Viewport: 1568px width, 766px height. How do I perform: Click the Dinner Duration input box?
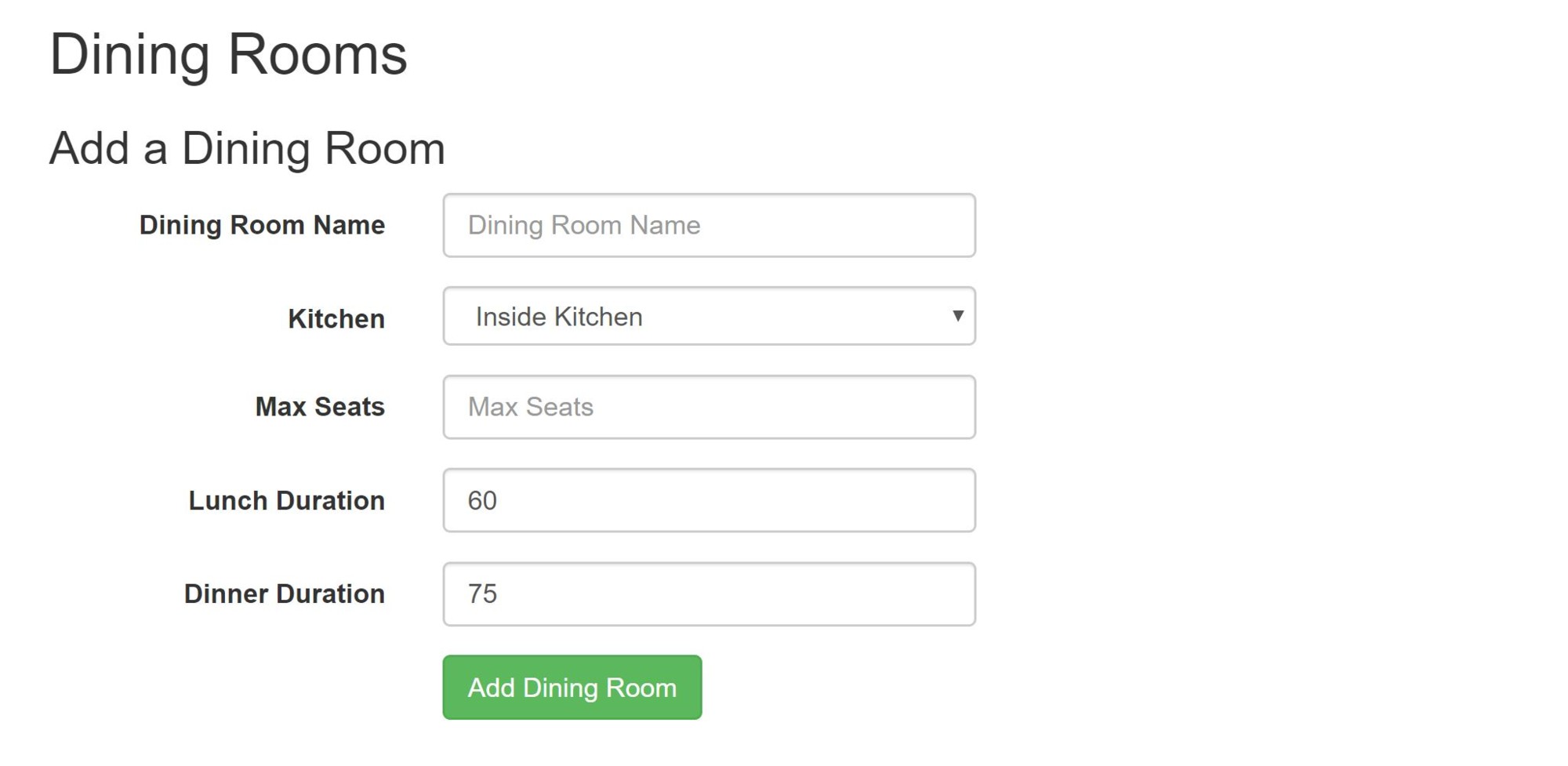click(x=709, y=594)
